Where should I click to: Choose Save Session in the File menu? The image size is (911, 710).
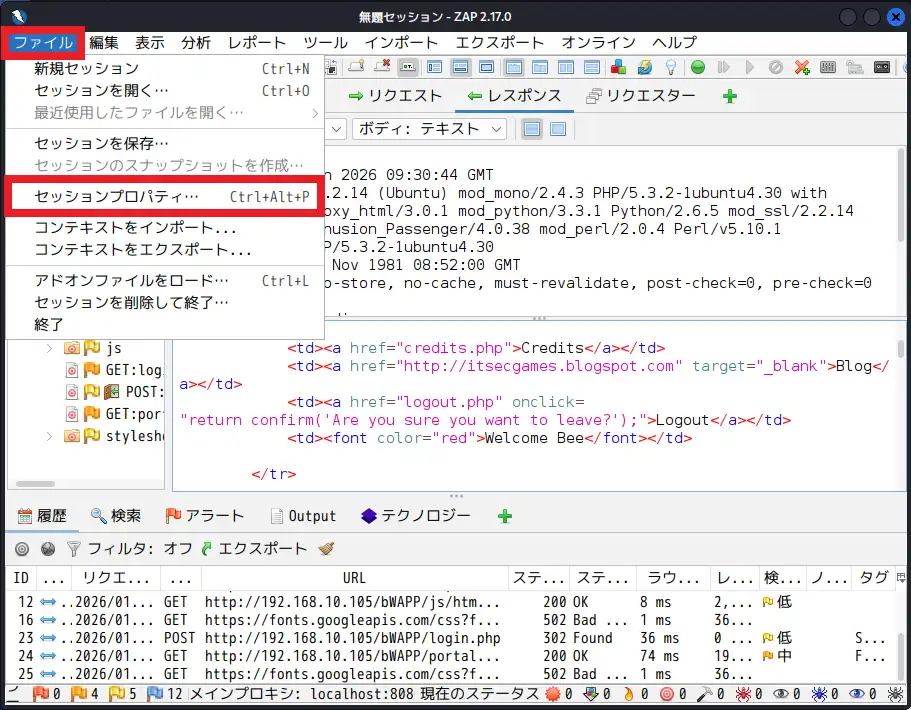point(101,143)
